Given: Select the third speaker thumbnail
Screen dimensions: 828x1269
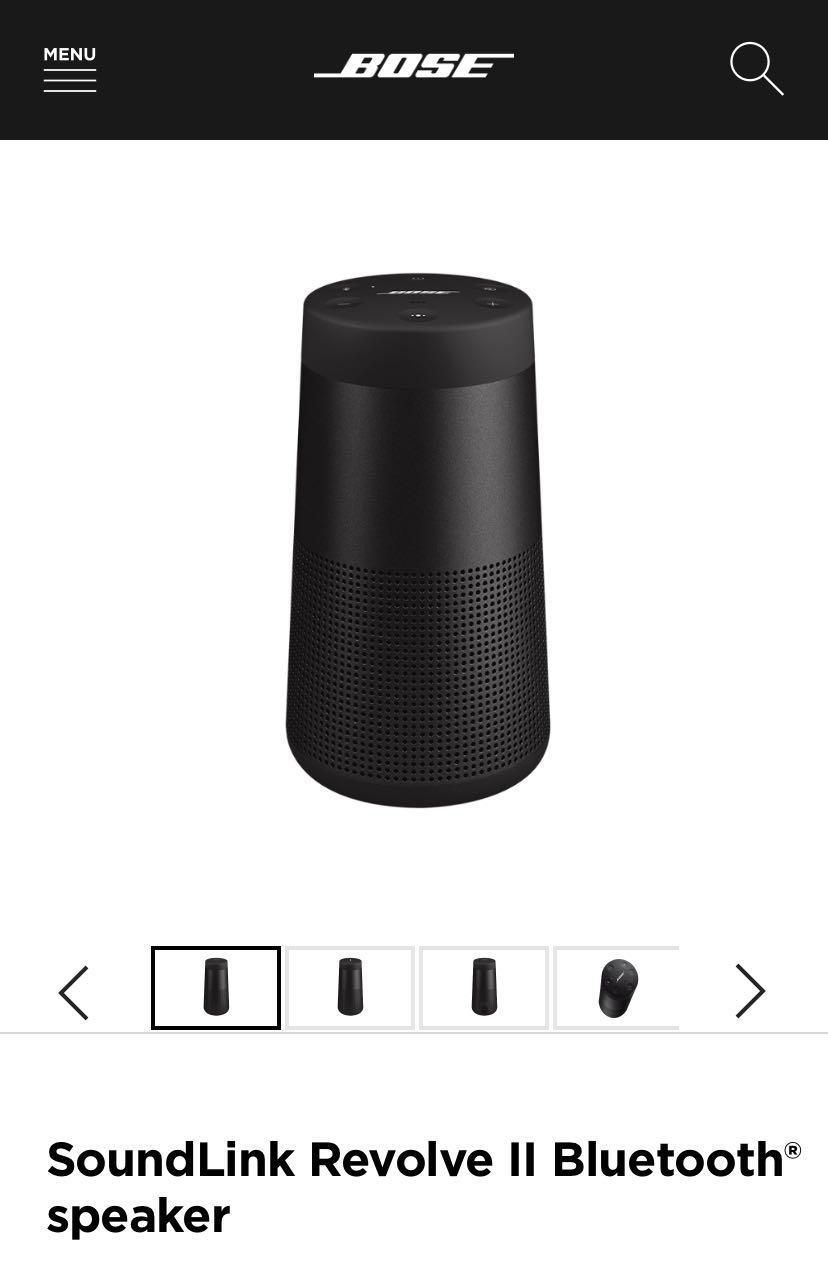Looking at the screenshot, I should 484,988.
